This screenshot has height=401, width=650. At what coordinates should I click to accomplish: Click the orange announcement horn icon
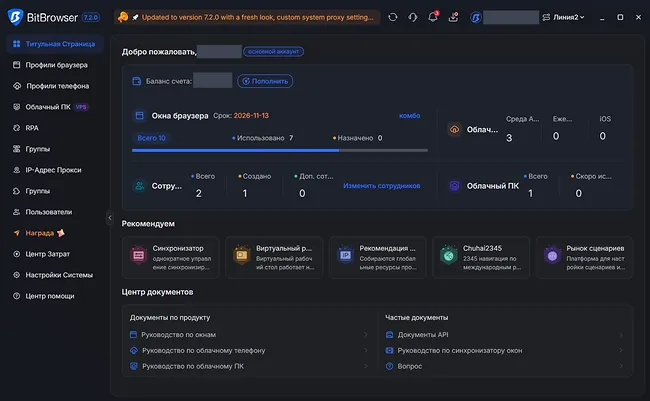123,17
